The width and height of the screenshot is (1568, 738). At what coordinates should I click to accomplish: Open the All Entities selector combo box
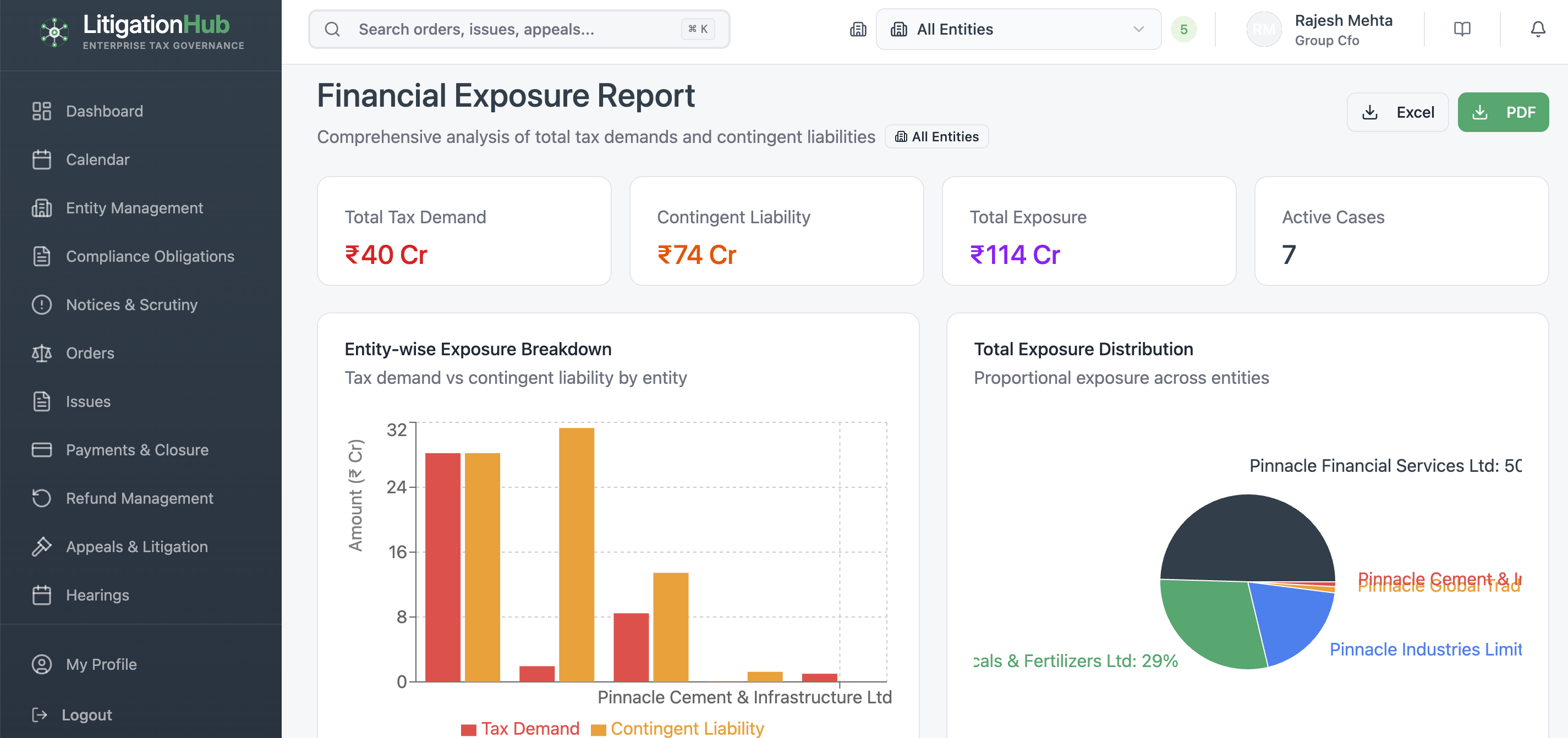1018,29
